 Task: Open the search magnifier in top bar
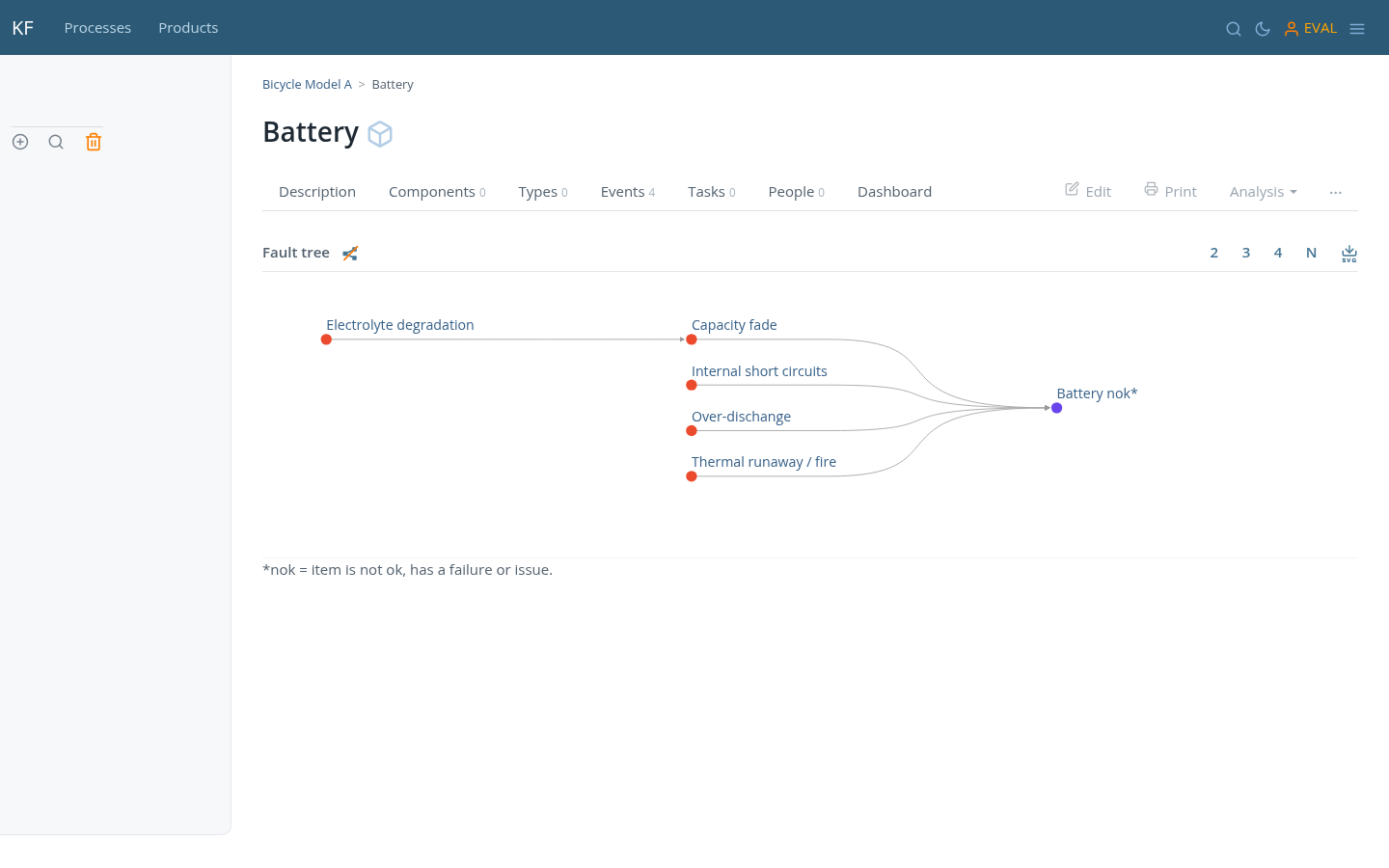point(1233,29)
